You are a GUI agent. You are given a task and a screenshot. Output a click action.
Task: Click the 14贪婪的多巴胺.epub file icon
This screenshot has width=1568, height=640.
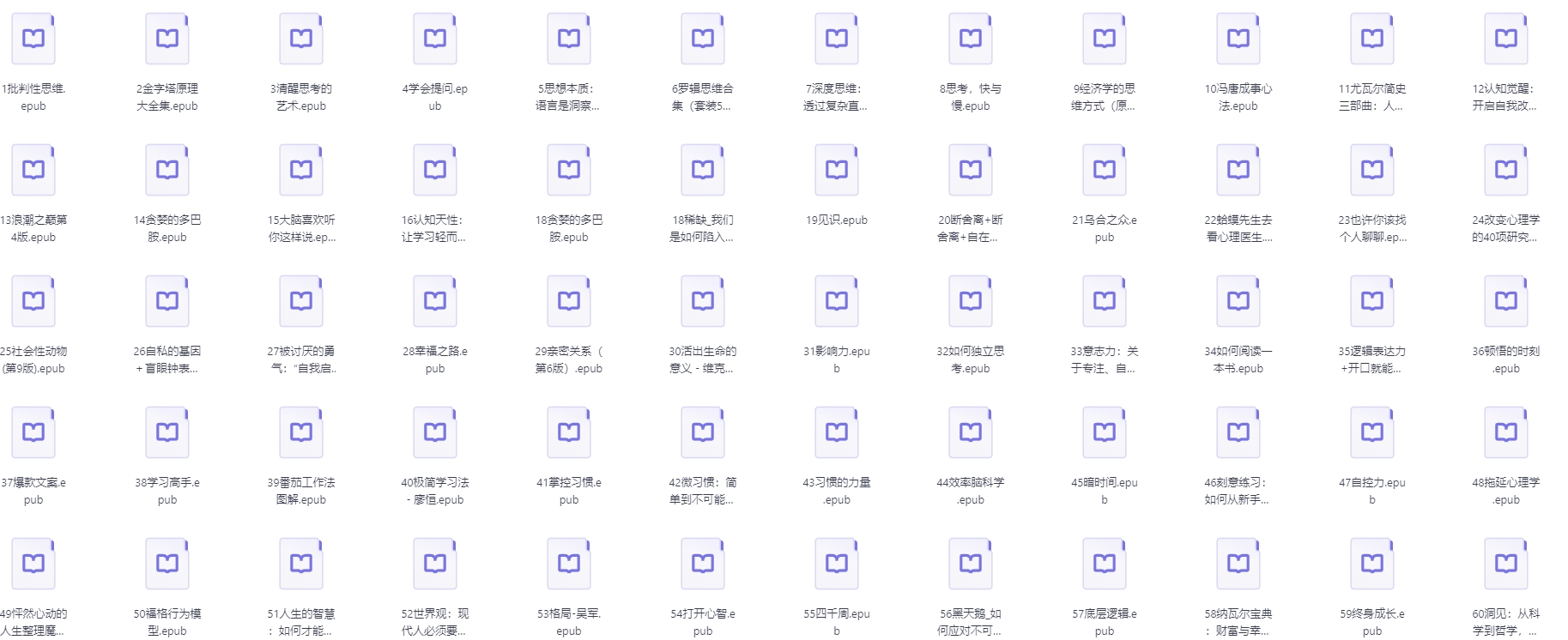(167, 170)
